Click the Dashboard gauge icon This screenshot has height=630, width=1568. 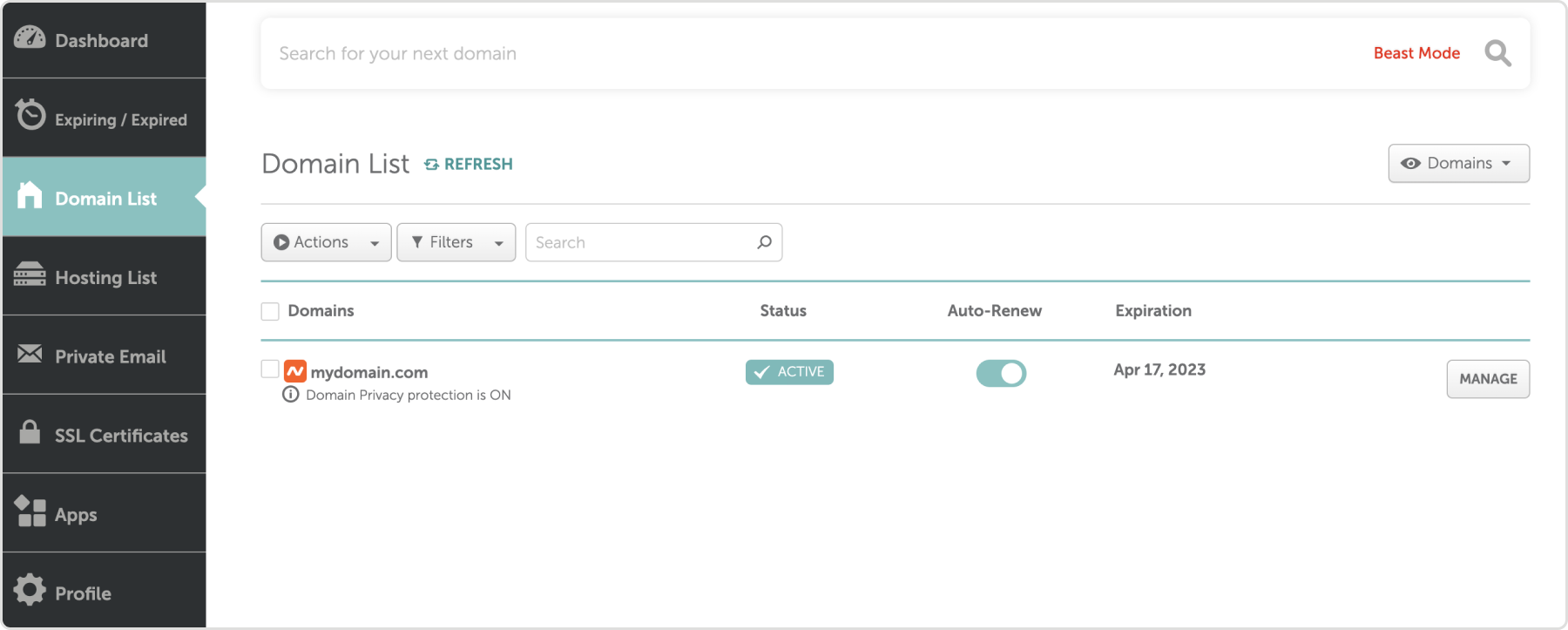(30, 37)
